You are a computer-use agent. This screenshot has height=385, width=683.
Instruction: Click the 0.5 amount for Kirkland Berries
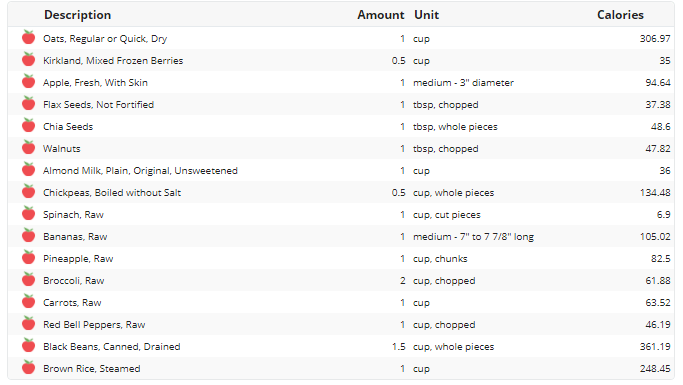pyautogui.click(x=398, y=61)
